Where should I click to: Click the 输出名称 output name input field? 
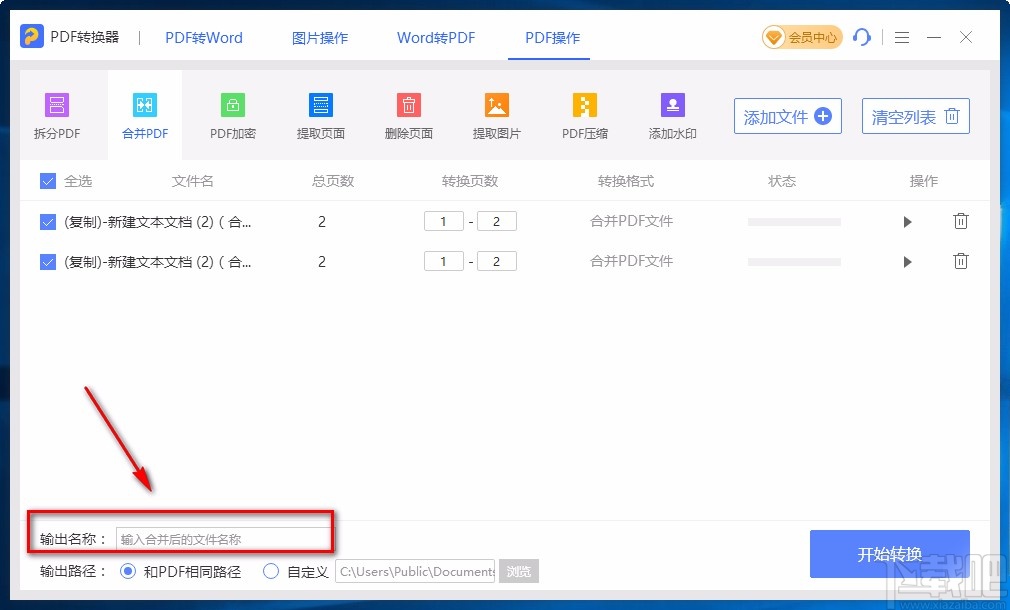(222, 538)
